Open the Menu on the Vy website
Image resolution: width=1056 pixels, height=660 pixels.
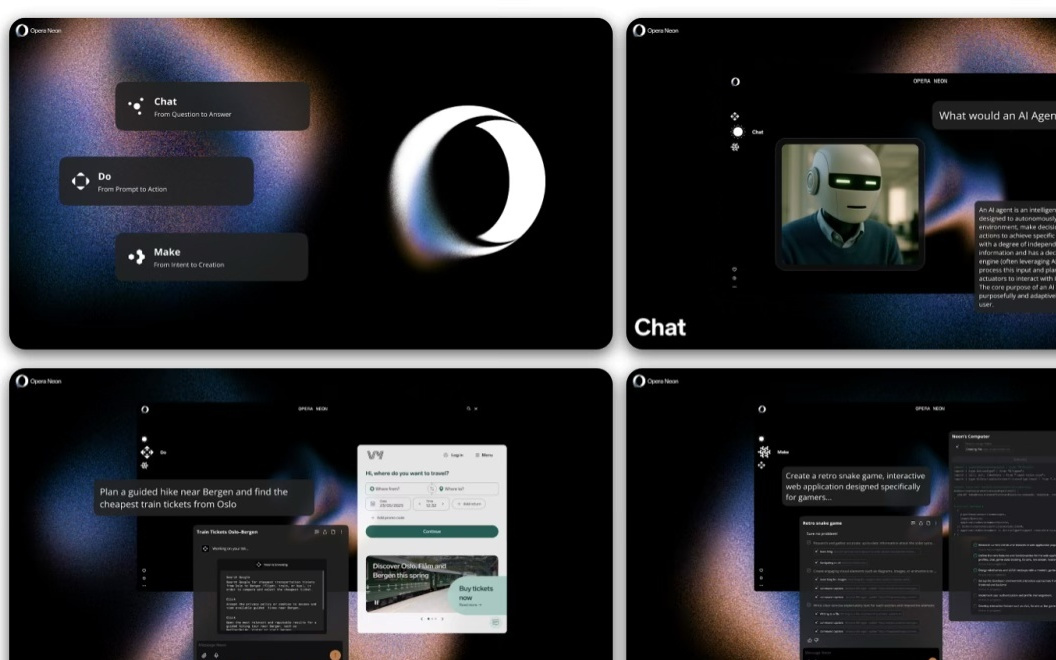484,455
